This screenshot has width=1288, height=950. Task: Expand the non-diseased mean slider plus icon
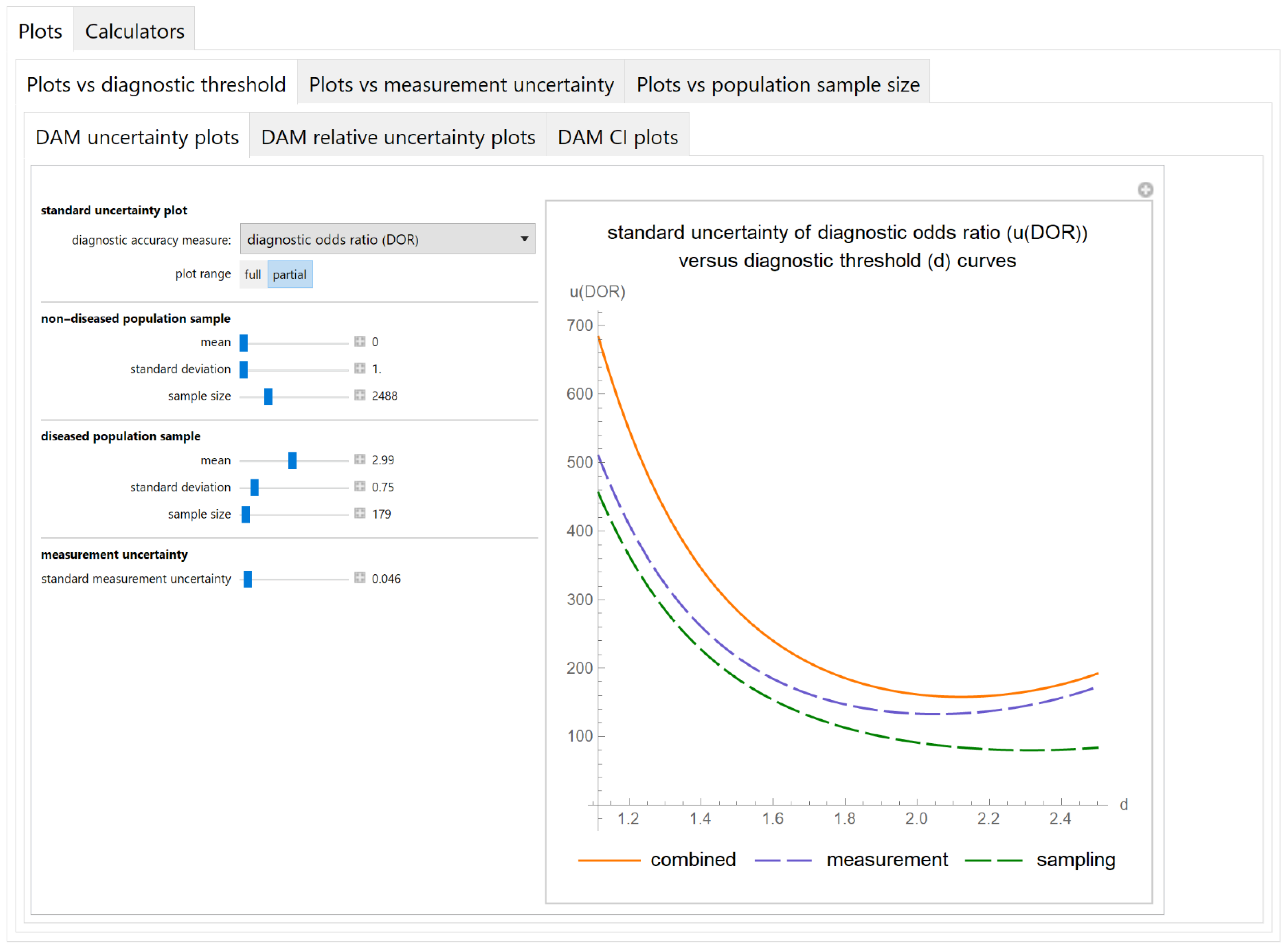360,342
